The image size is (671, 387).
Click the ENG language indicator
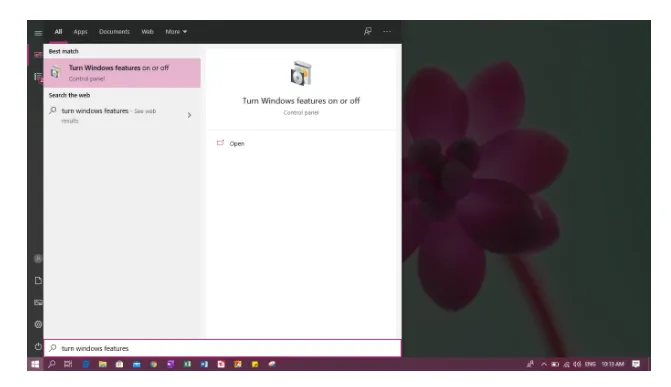[x=591, y=364]
